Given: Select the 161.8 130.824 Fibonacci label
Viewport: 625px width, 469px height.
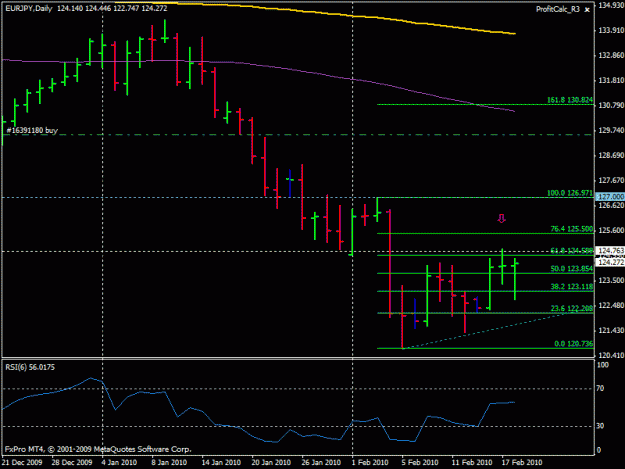Looking at the screenshot, I should (570, 100).
